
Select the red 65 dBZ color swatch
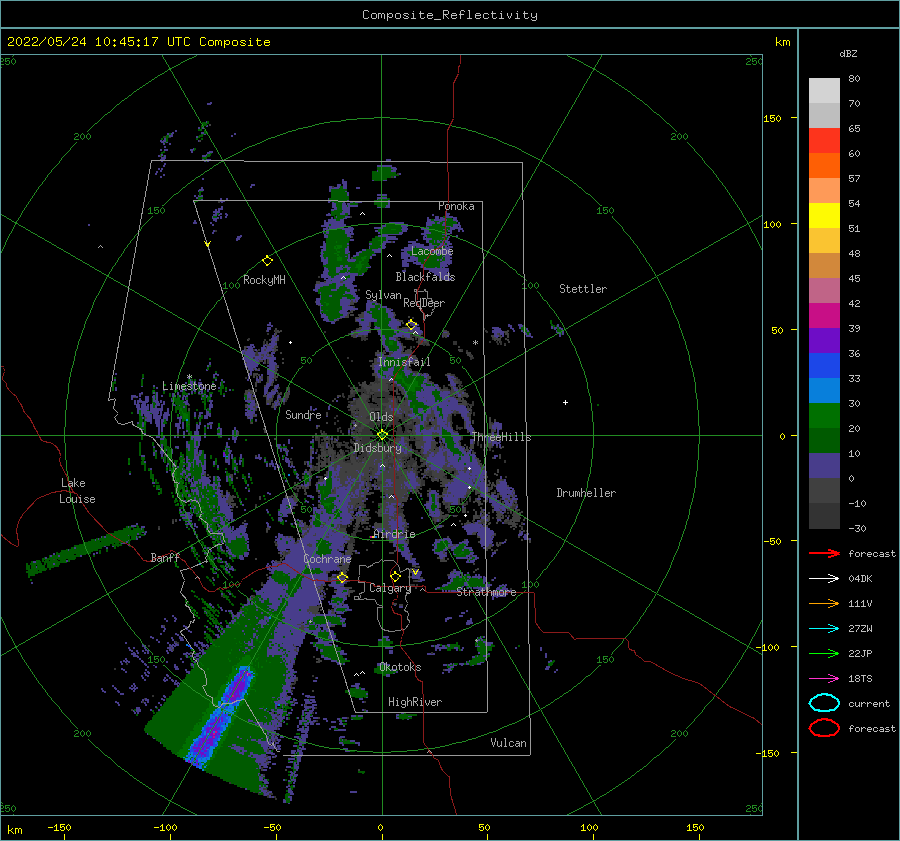point(824,141)
